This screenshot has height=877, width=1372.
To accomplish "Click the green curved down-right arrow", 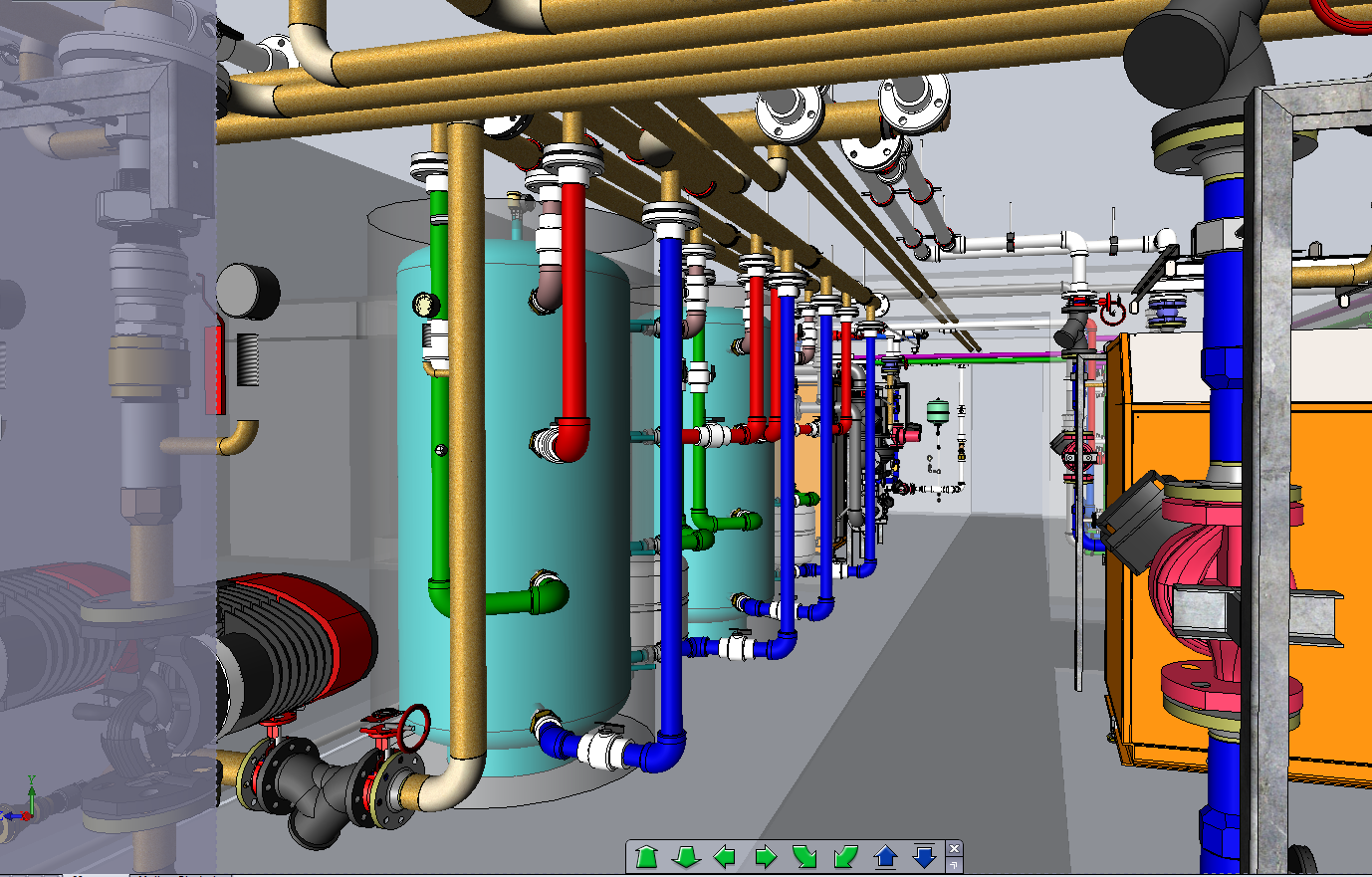I will [x=804, y=856].
